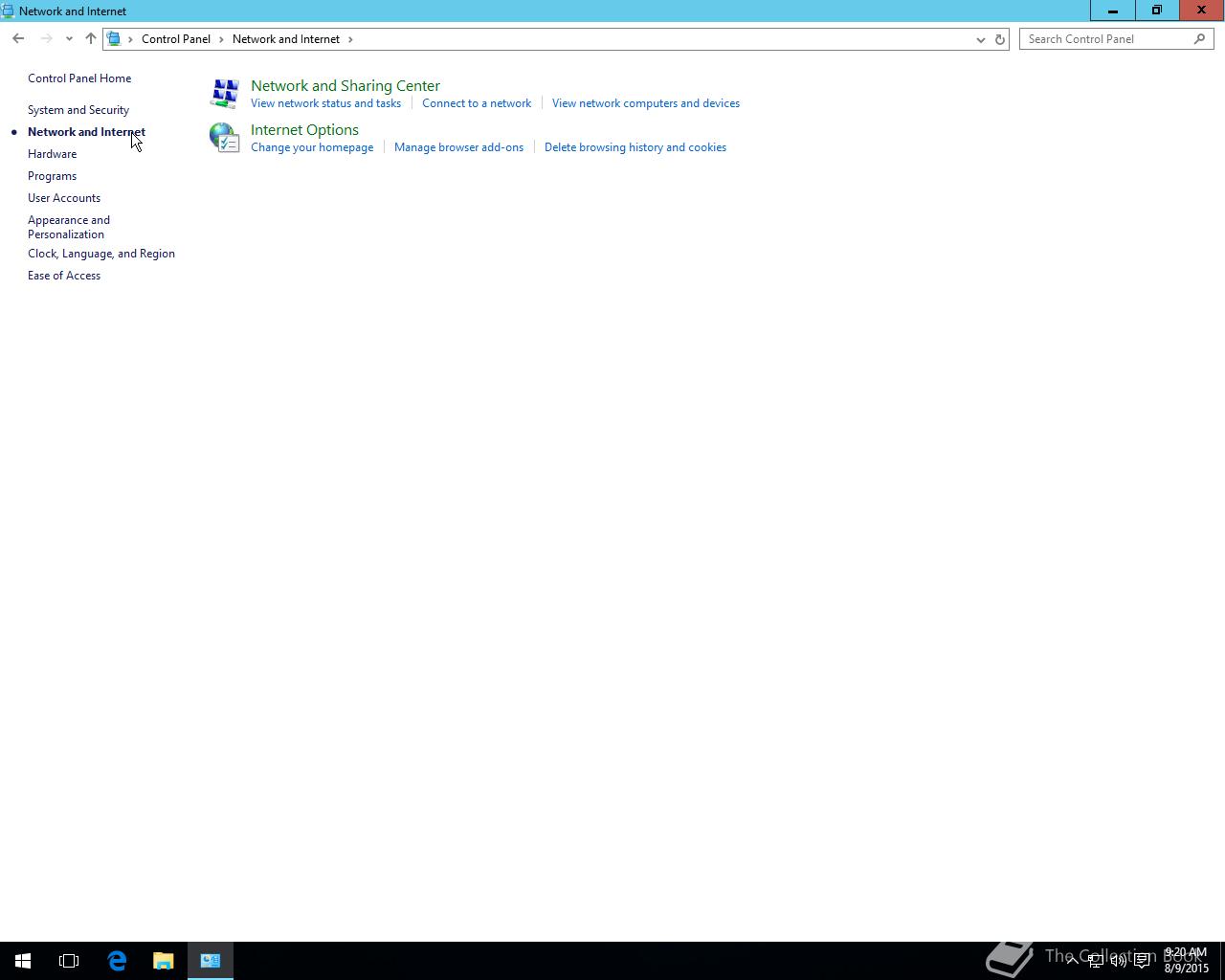Image resolution: width=1225 pixels, height=980 pixels.
Task: Click View network status and tasks
Action: (325, 103)
